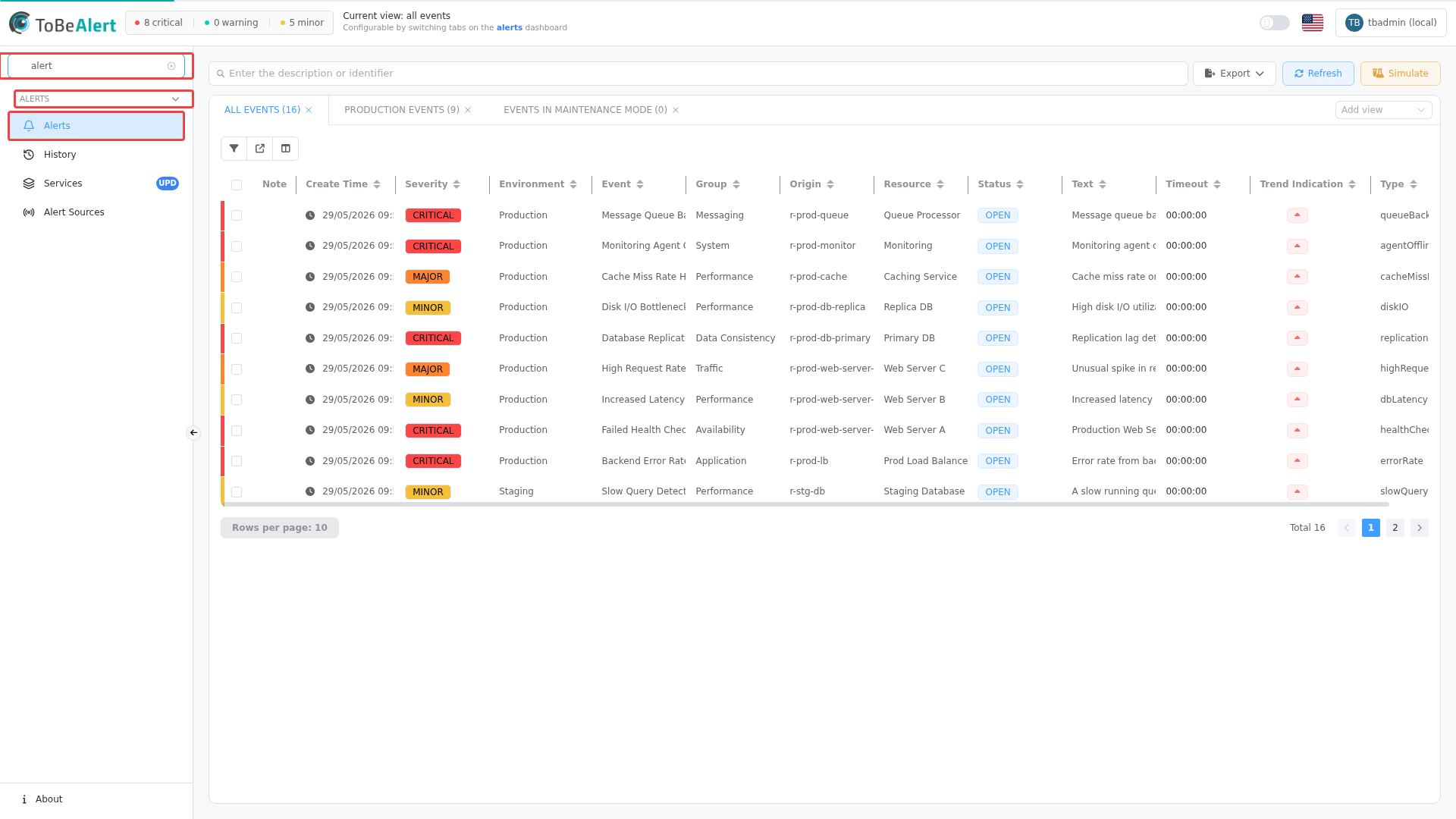
Task: Open the filter icon in the table toolbar
Action: pos(234,149)
